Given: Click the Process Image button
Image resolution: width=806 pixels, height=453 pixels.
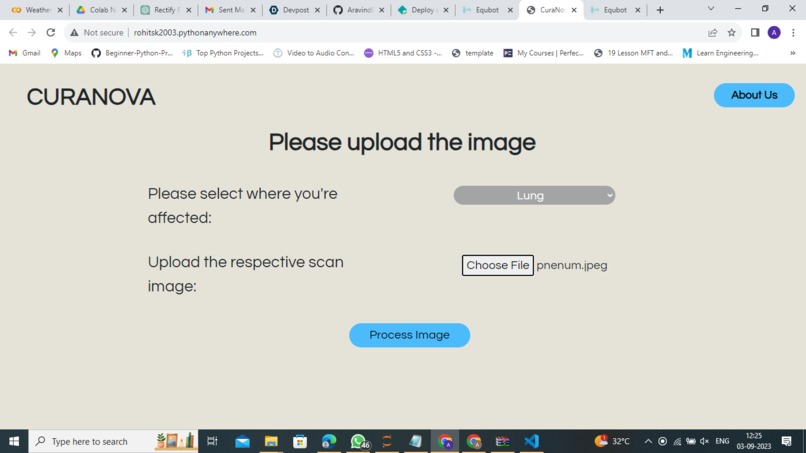Looking at the screenshot, I should pyautogui.click(x=409, y=335).
